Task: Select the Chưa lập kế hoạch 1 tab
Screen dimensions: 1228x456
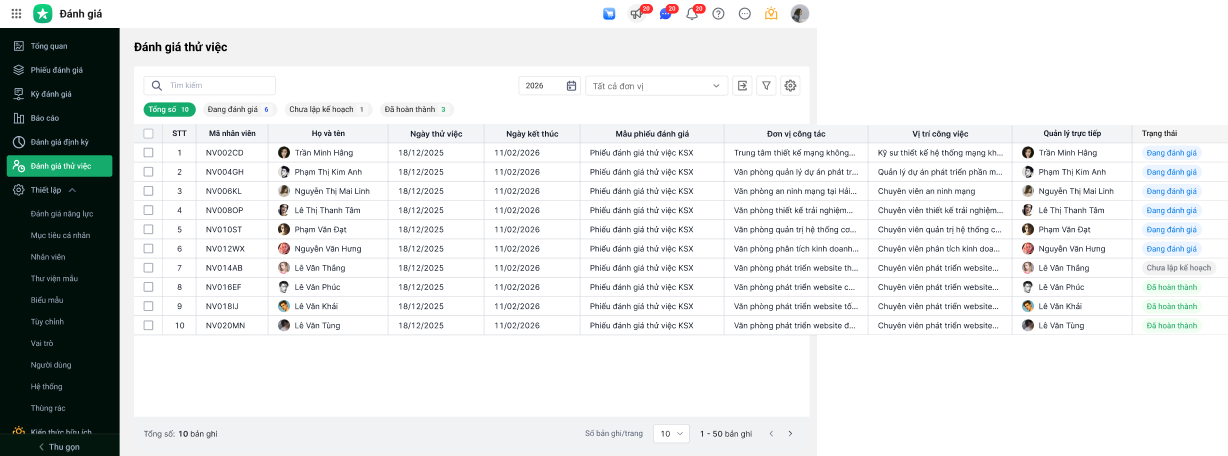Action: (326, 109)
